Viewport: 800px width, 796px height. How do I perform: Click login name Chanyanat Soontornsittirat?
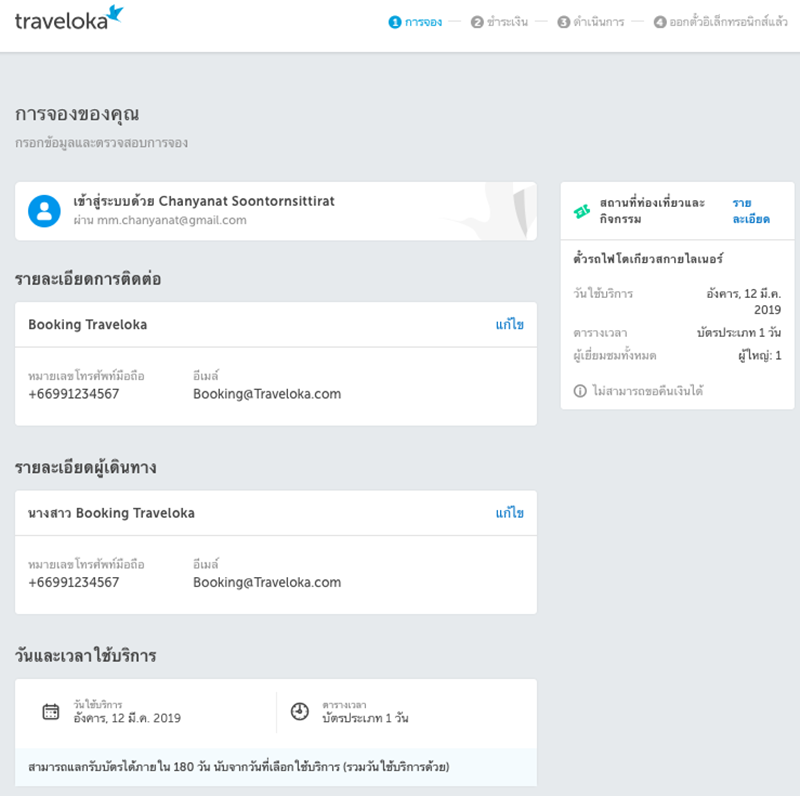click(247, 201)
